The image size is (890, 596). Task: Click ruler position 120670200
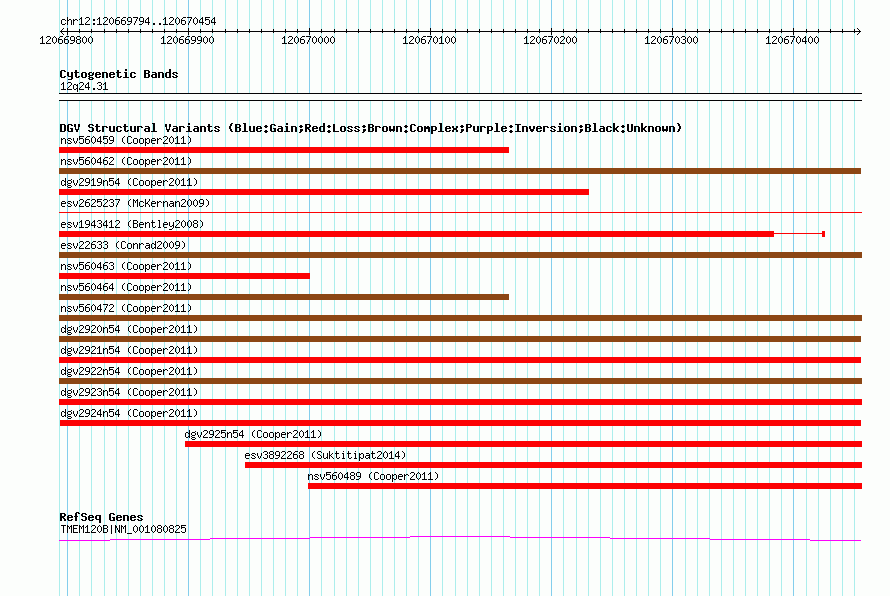(550, 40)
